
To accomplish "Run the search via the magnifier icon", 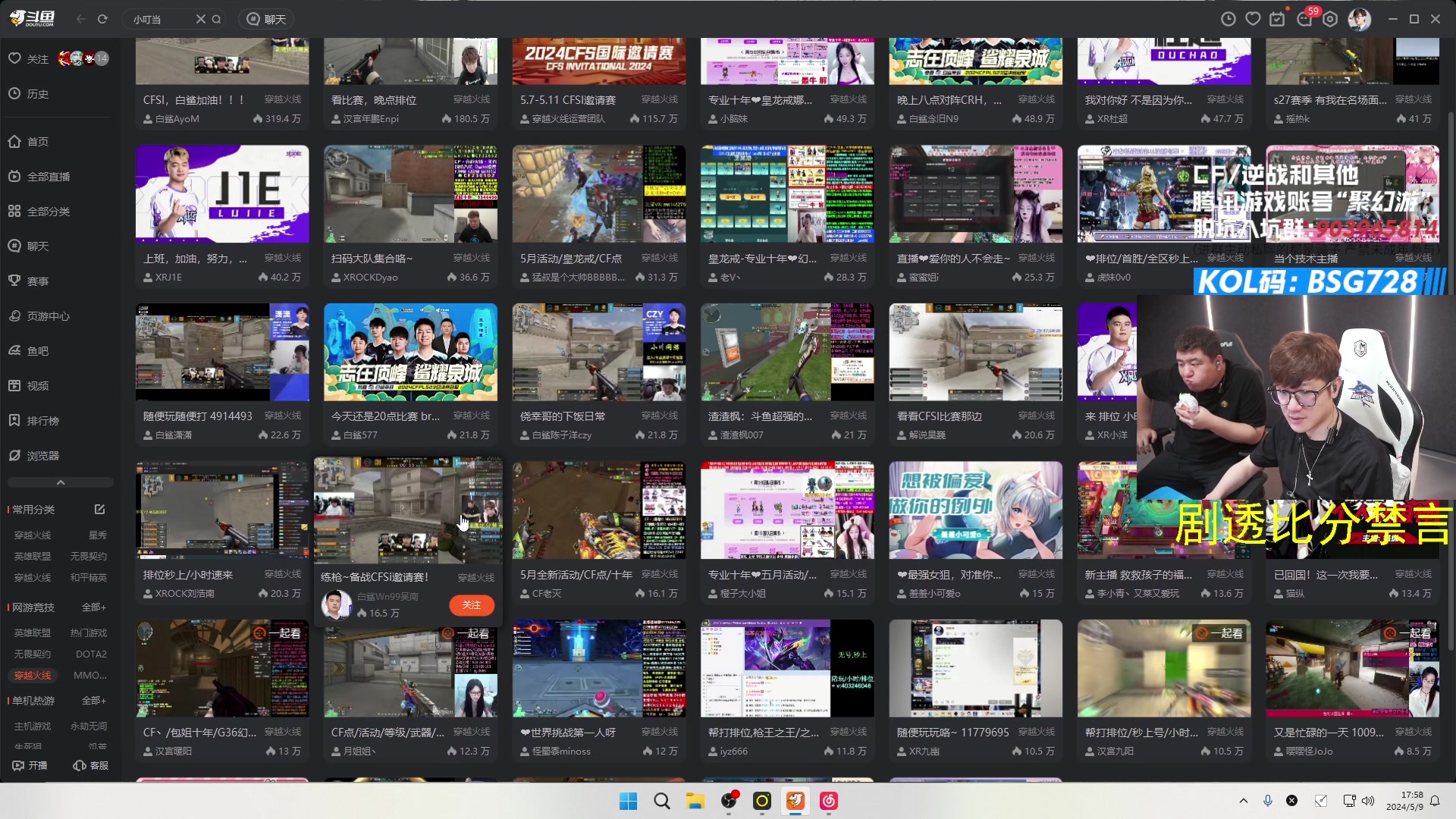I will [x=216, y=19].
